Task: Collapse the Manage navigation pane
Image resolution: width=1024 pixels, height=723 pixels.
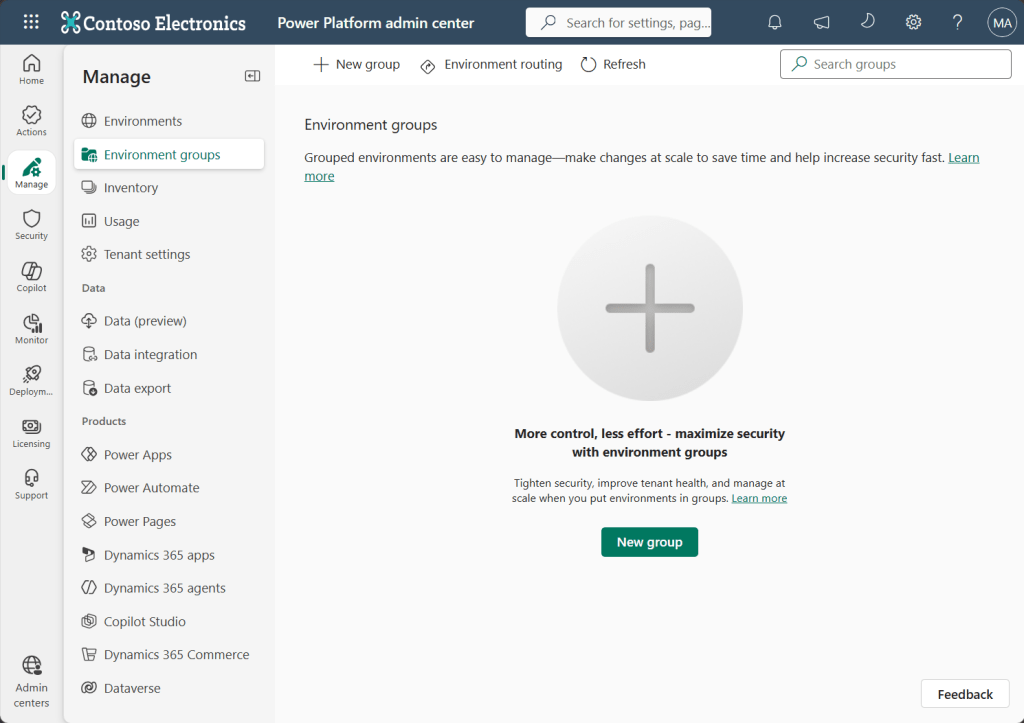Action: click(x=252, y=76)
